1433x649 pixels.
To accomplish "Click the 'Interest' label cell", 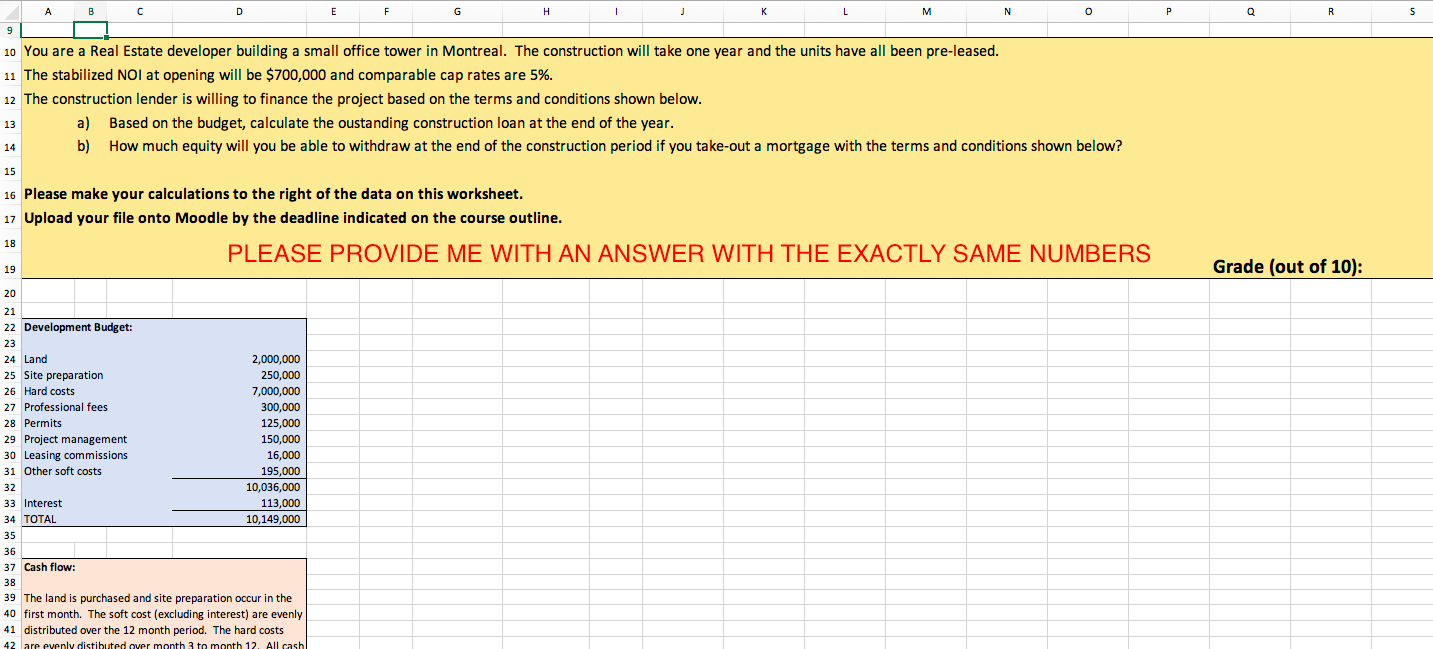I will pyautogui.click(x=43, y=503).
